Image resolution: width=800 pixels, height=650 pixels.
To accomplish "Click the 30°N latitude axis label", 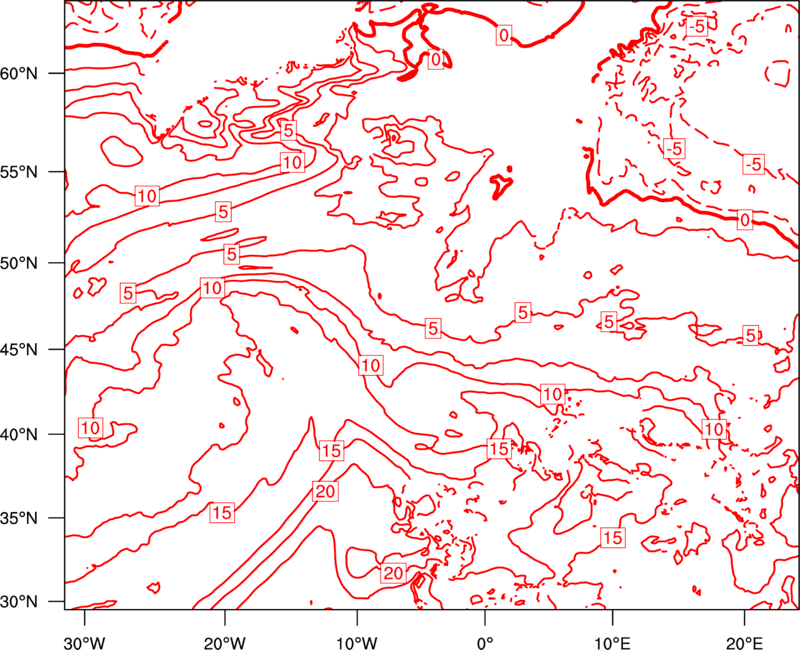I will click(19, 602).
